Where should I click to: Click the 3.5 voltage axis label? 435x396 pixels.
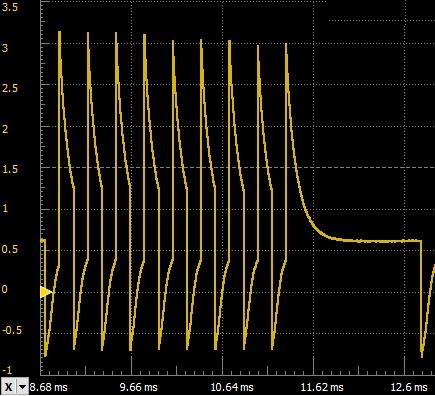coord(10,8)
